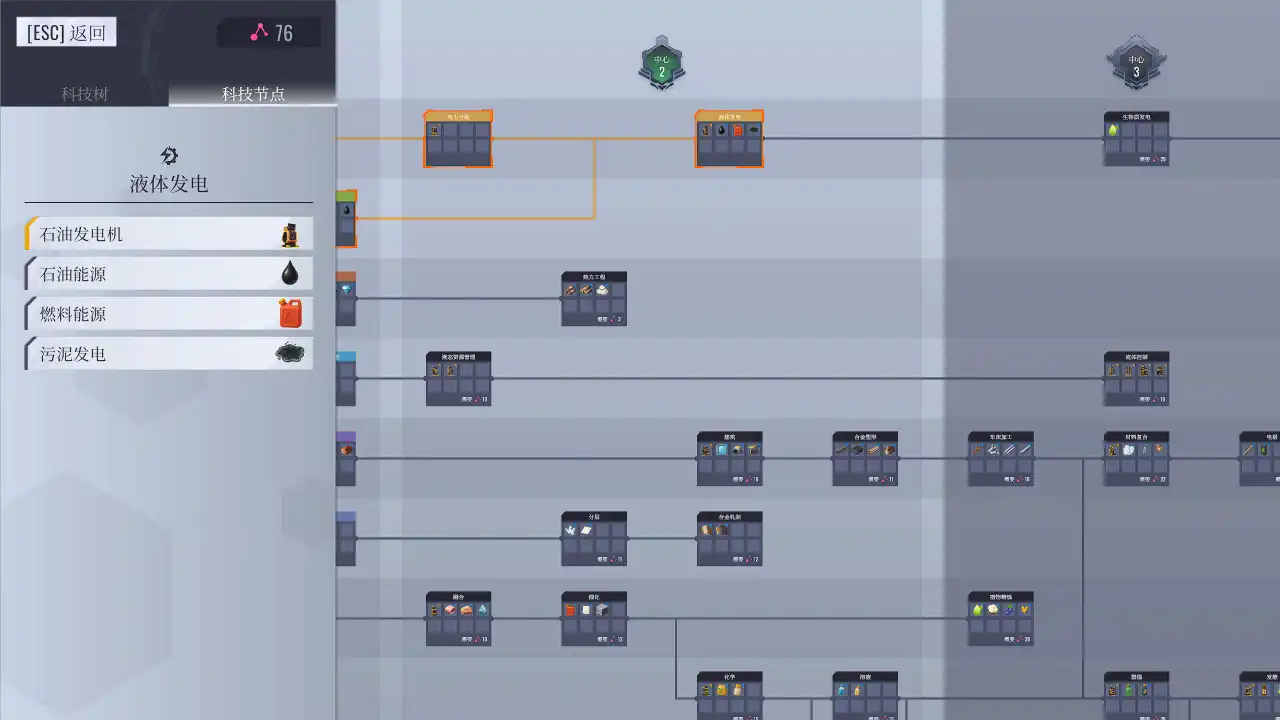The width and height of the screenshot is (1280, 720).
Task: Select the yellow wheat icon in the plant node
Action: (x=1025, y=610)
